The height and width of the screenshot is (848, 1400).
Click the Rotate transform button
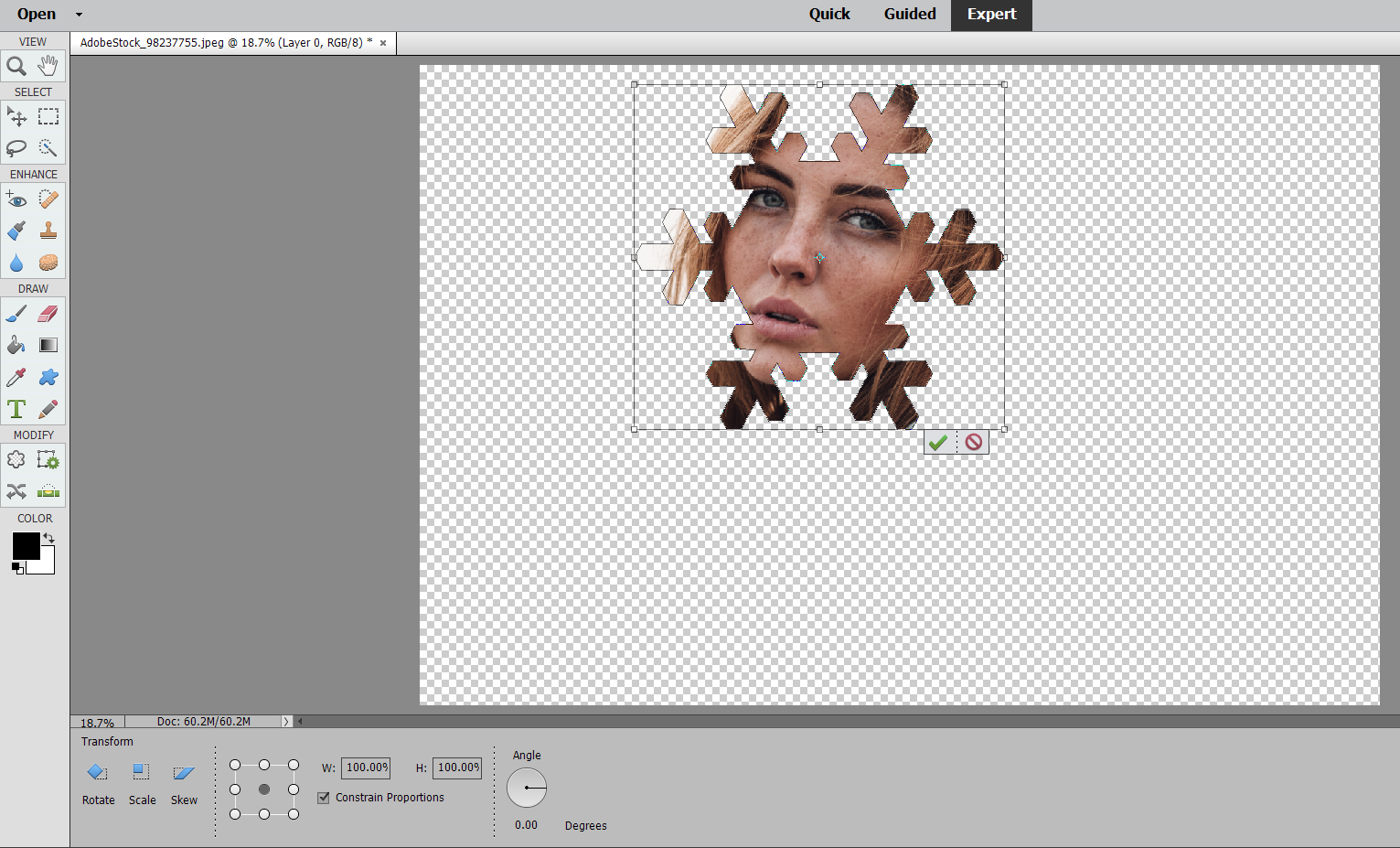(x=97, y=771)
